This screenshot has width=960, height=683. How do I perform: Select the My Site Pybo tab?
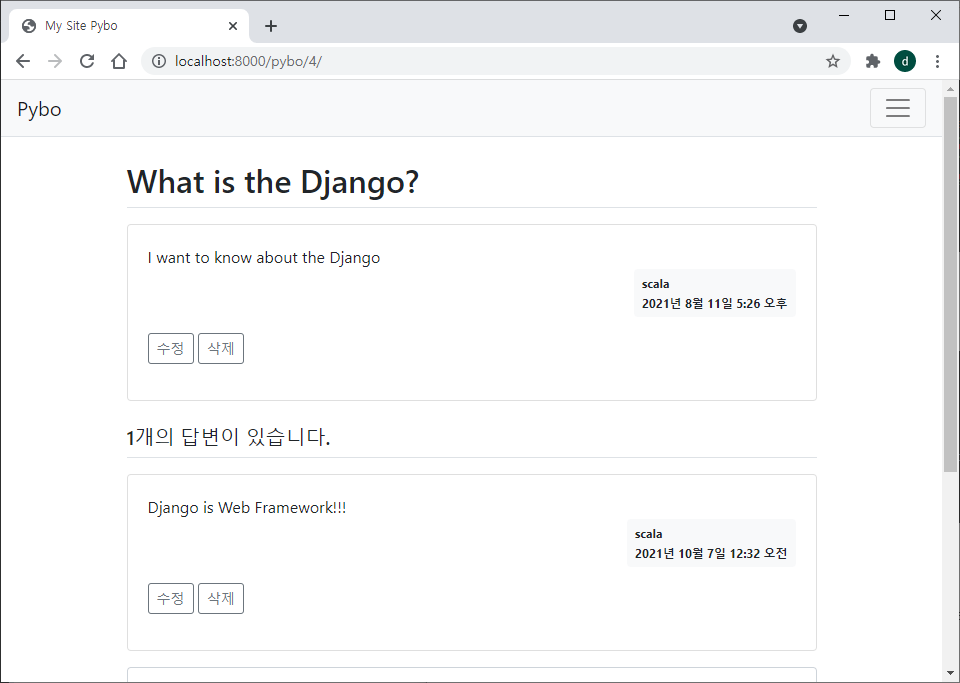(x=129, y=26)
